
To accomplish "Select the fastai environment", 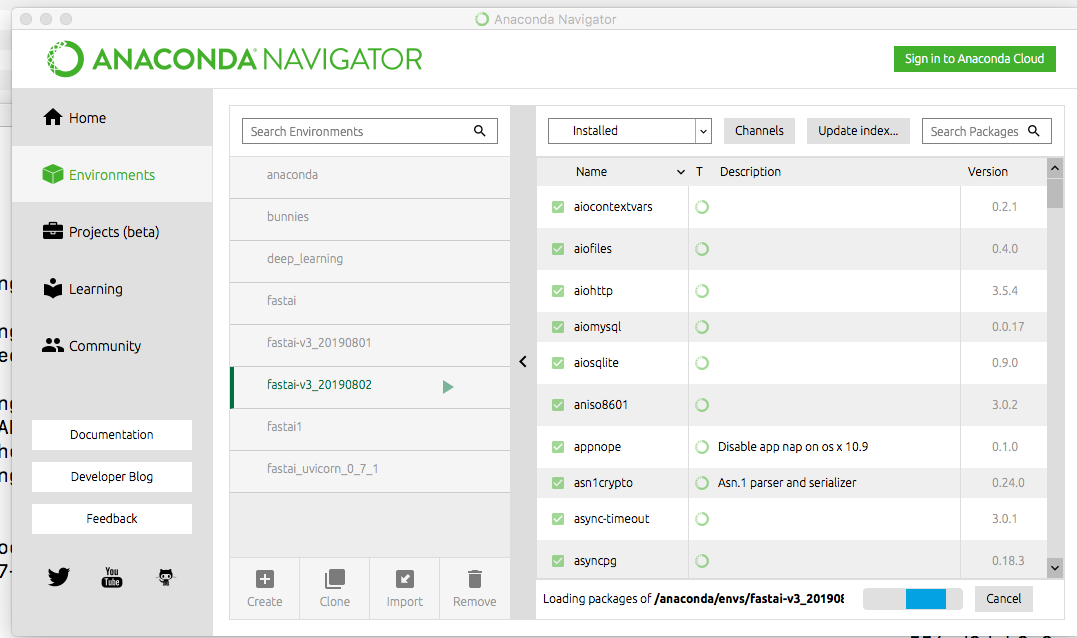I will tap(370, 303).
